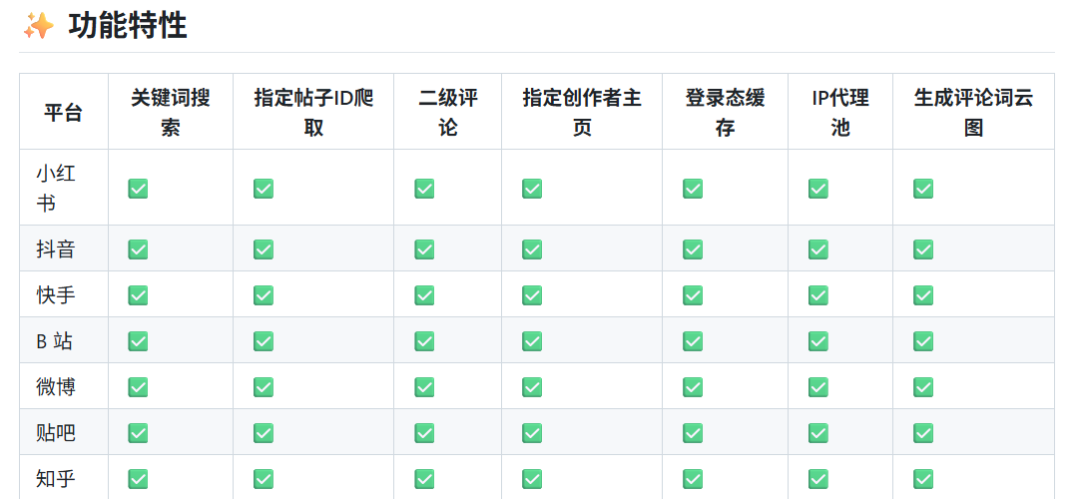The height and width of the screenshot is (499, 1080).
Task: Click 抖音 checkmark under 二级评论
Action: click(424, 249)
